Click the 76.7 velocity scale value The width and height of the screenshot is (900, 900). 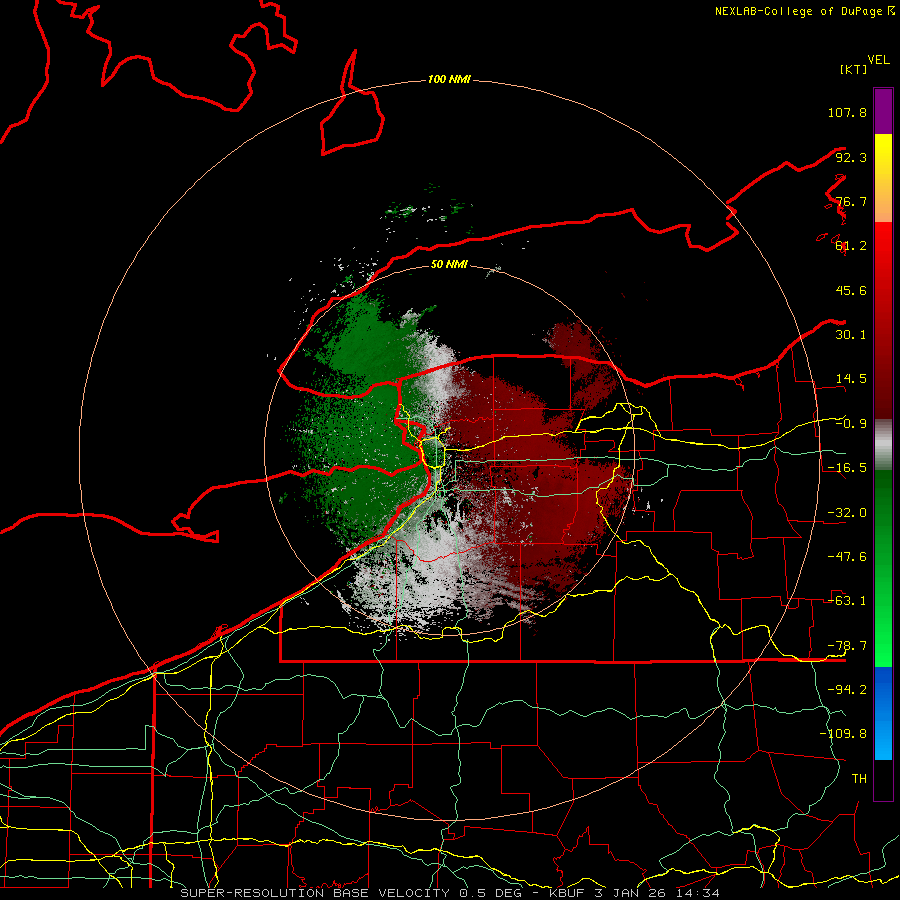pos(851,201)
